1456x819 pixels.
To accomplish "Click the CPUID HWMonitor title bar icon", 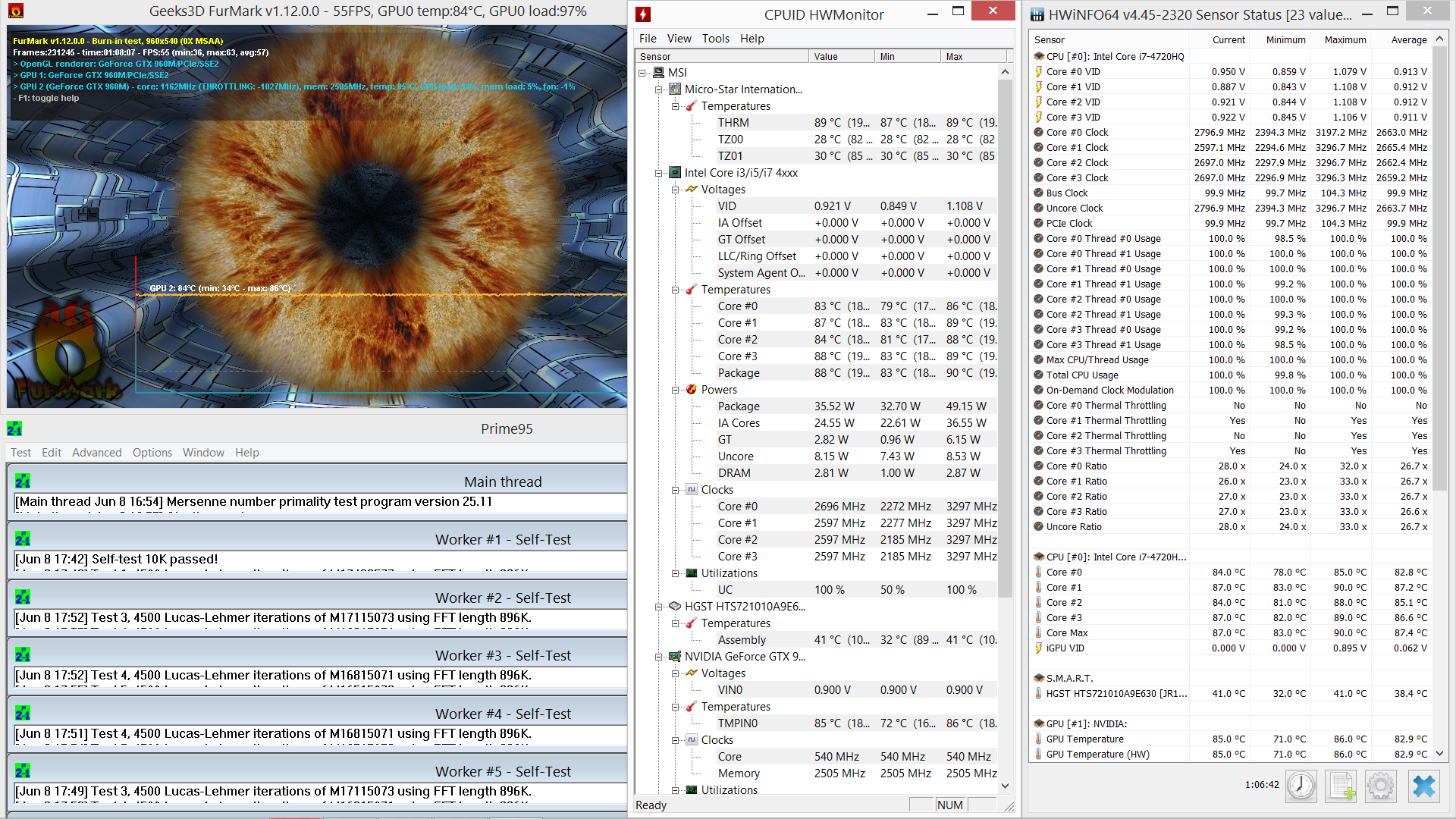I will (x=643, y=14).
